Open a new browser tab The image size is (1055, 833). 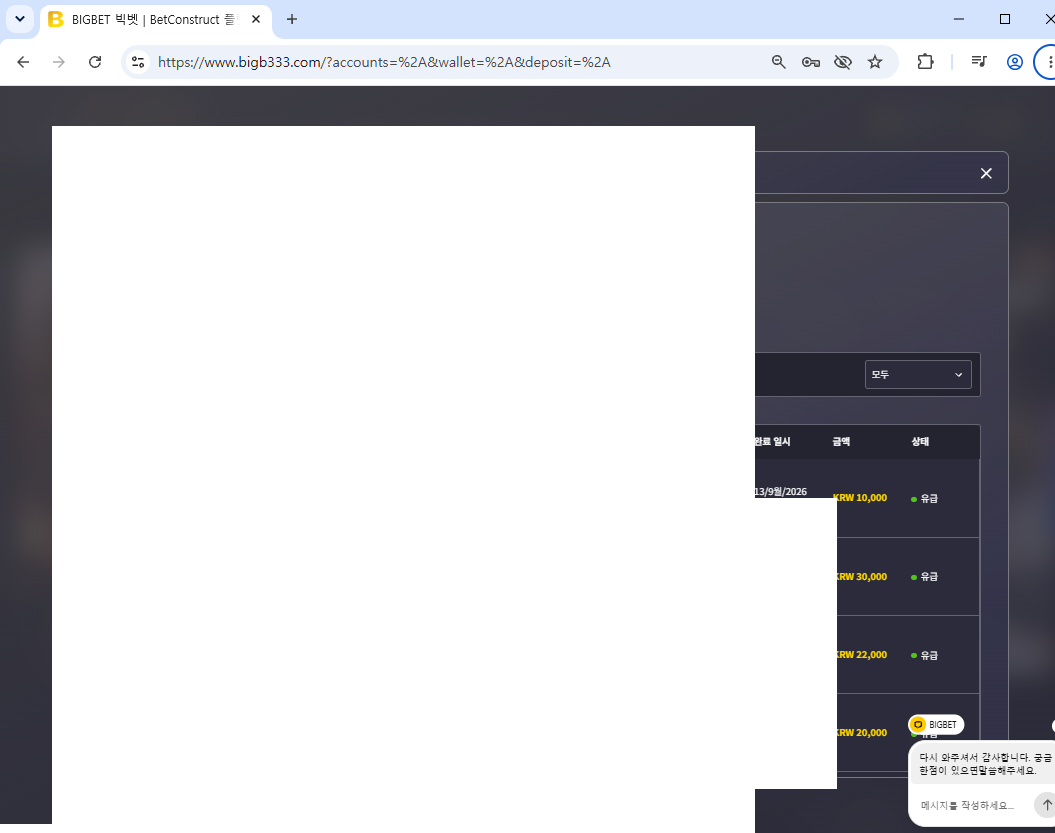coord(292,20)
